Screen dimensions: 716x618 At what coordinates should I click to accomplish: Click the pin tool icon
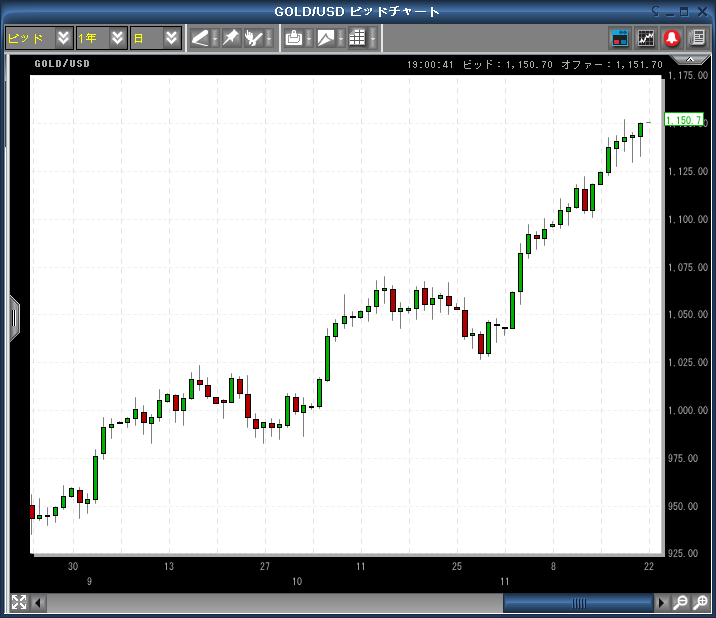[230, 38]
